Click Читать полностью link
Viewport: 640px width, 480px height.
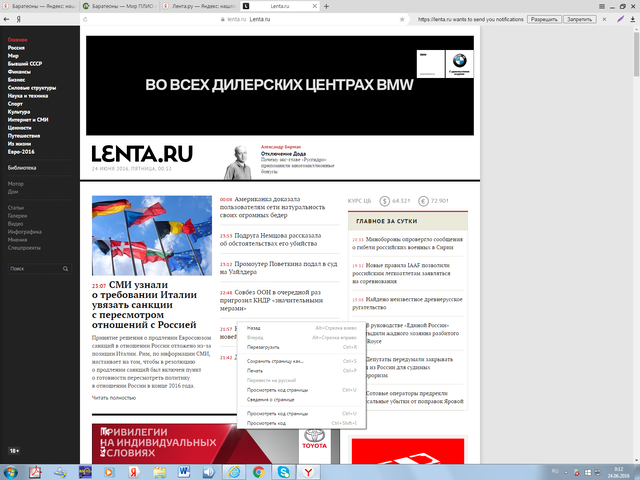[x=114, y=398]
